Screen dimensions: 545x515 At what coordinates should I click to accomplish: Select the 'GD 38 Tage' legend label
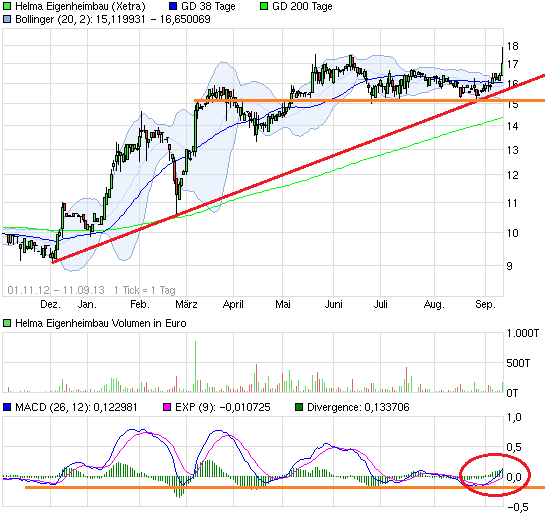[208, 6]
